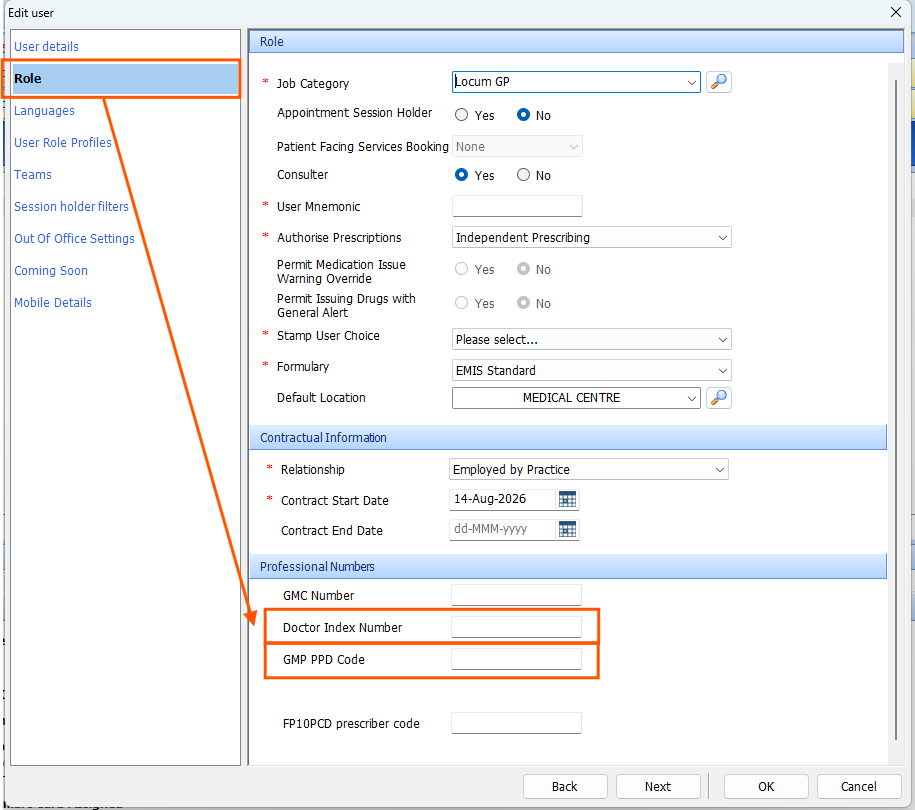Select No for Appointment Session Holder

coord(523,115)
